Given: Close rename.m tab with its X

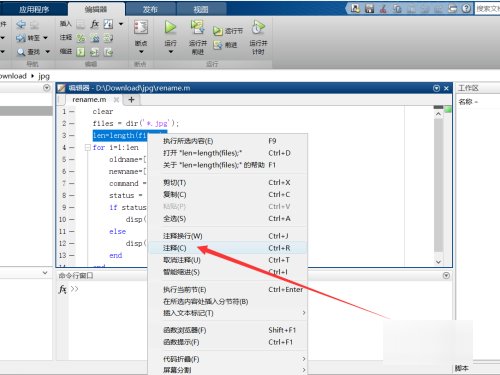Looking at the screenshot, I should click(x=116, y=99).
